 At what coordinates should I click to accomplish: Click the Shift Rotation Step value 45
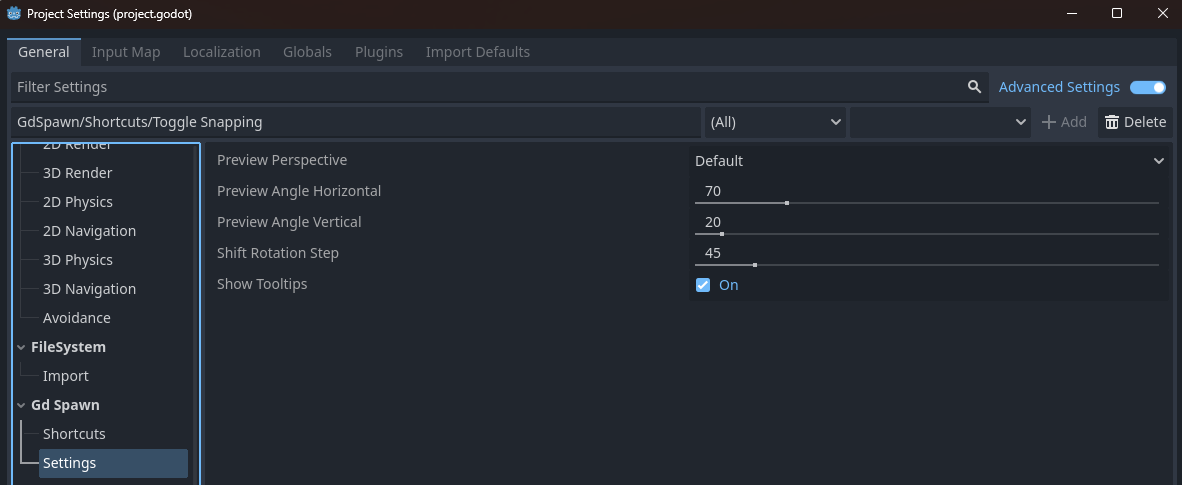[x=713, y=253]
